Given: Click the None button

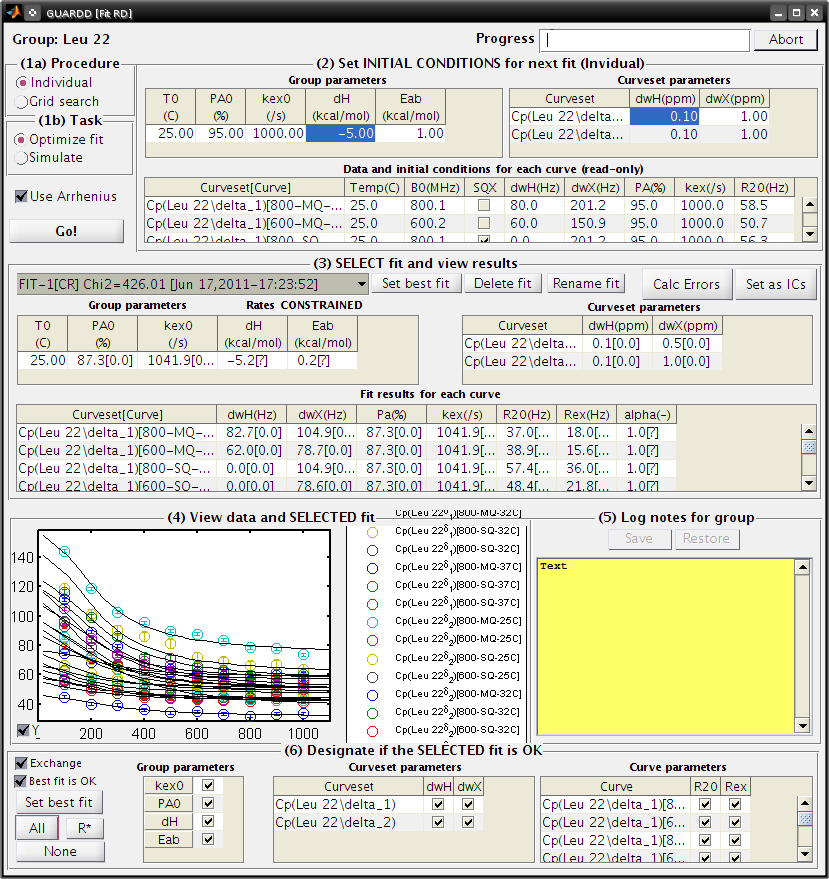Looking at the screenshot, I should (x=60, y=852).
